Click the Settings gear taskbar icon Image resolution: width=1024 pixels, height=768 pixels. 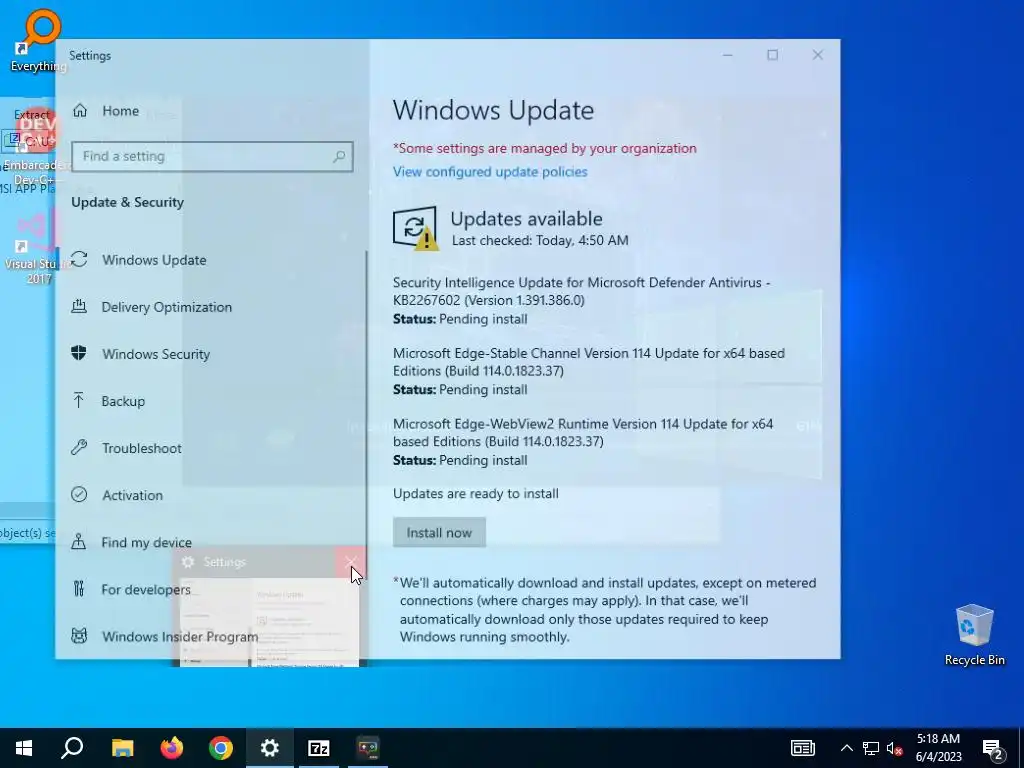click(270, 748)
